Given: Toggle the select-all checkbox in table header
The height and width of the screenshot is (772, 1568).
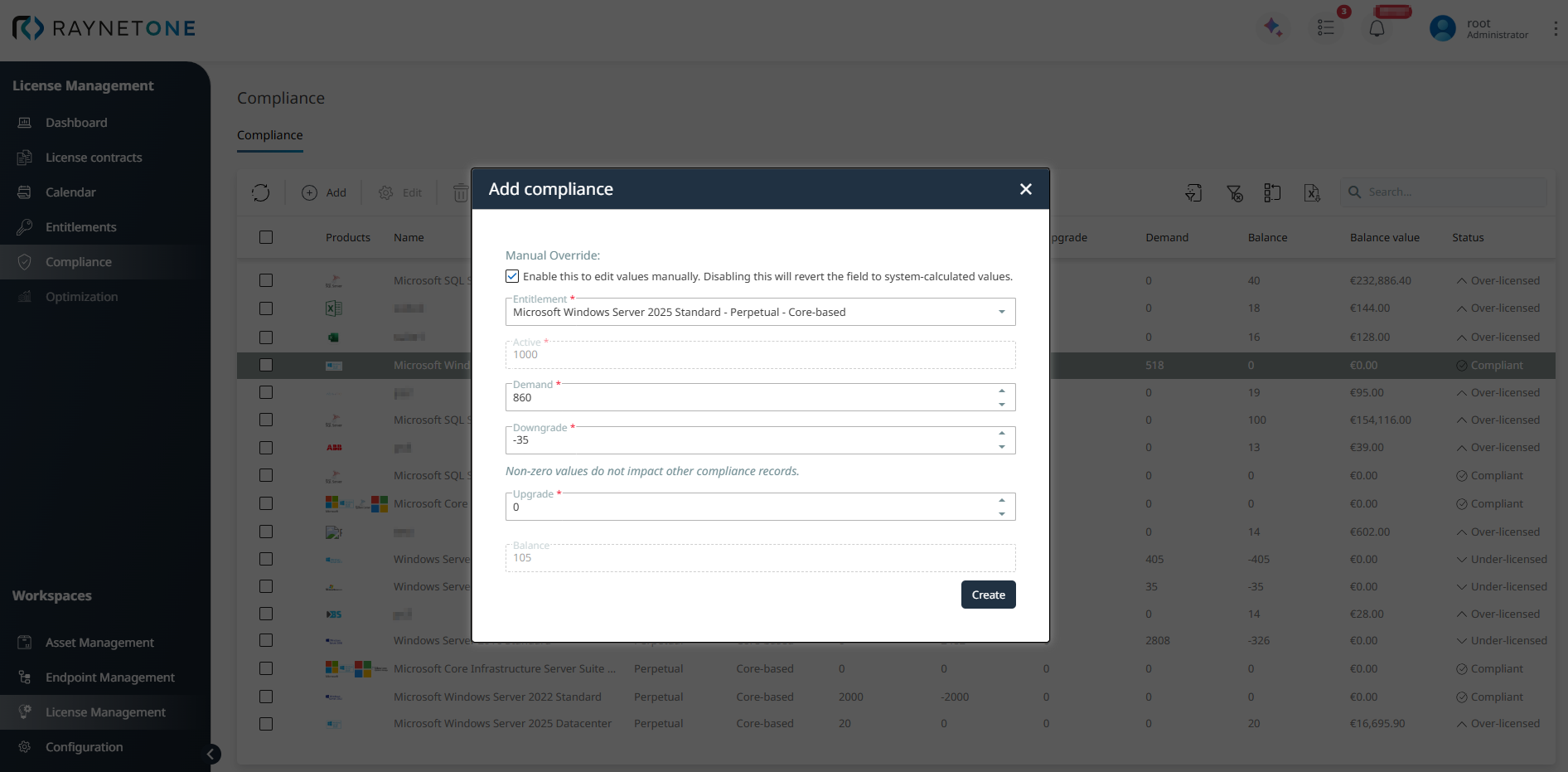Looking at the screenshot, I should click(x=266, y=237).
